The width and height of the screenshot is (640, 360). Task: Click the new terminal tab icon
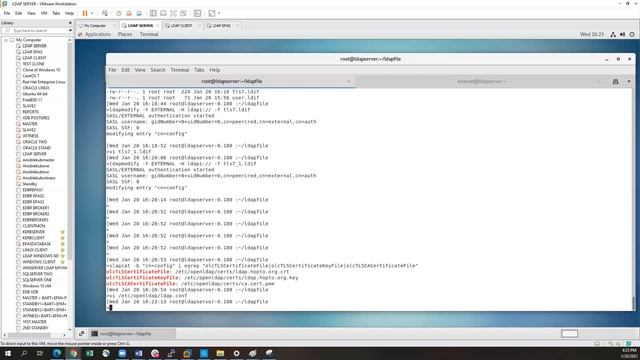click(x=616, y=82)
